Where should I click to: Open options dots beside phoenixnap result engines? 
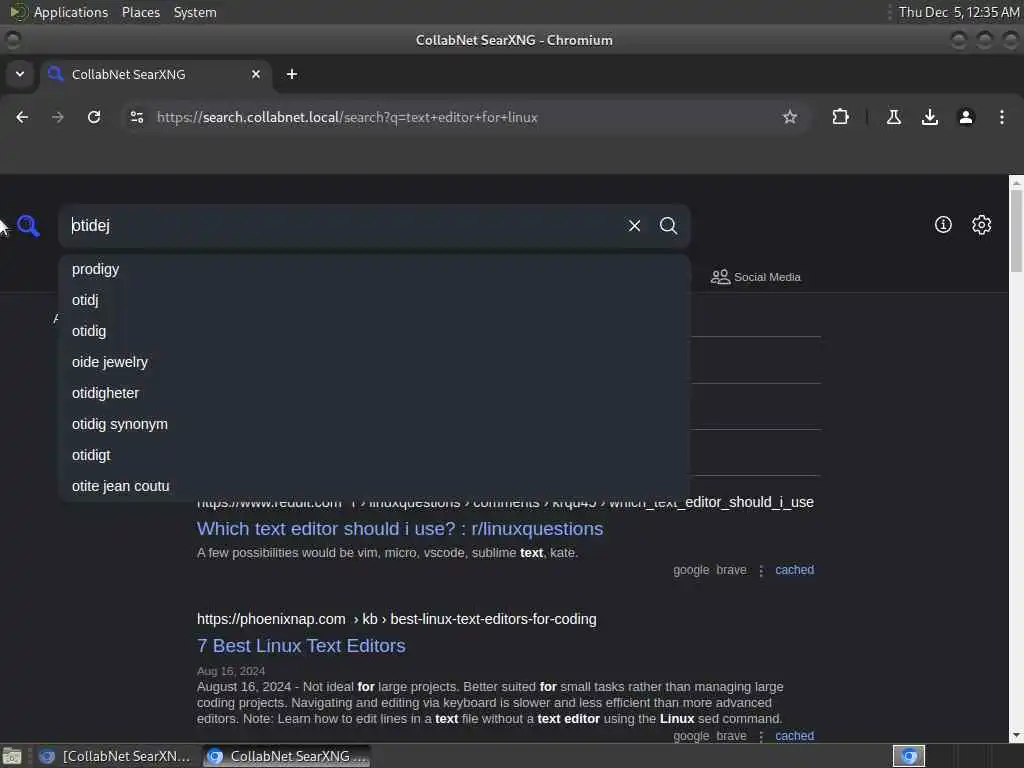761,736
